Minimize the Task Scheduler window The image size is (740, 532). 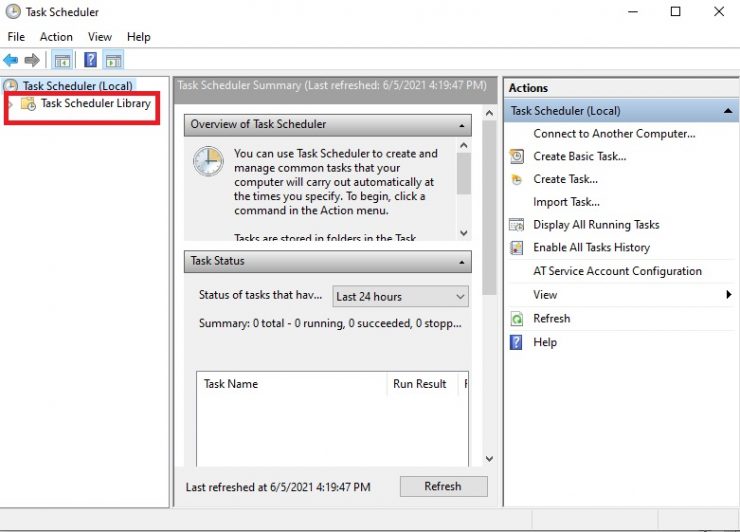633,12
